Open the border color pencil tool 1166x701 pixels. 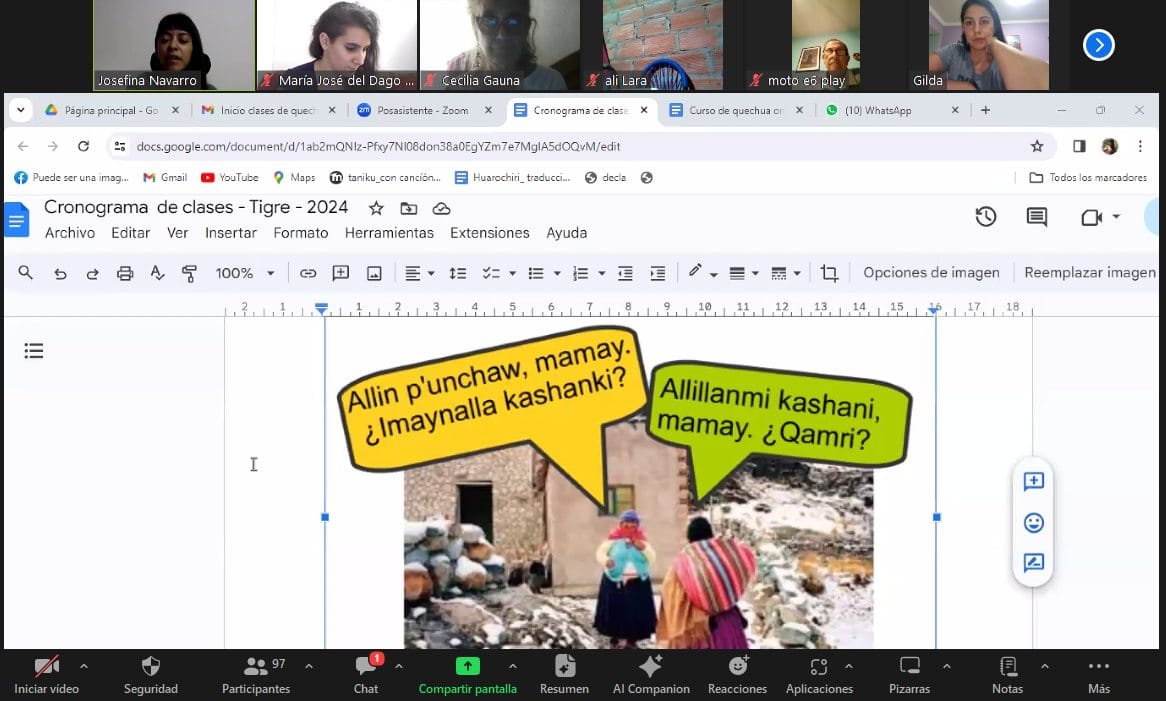click(697, 273)
